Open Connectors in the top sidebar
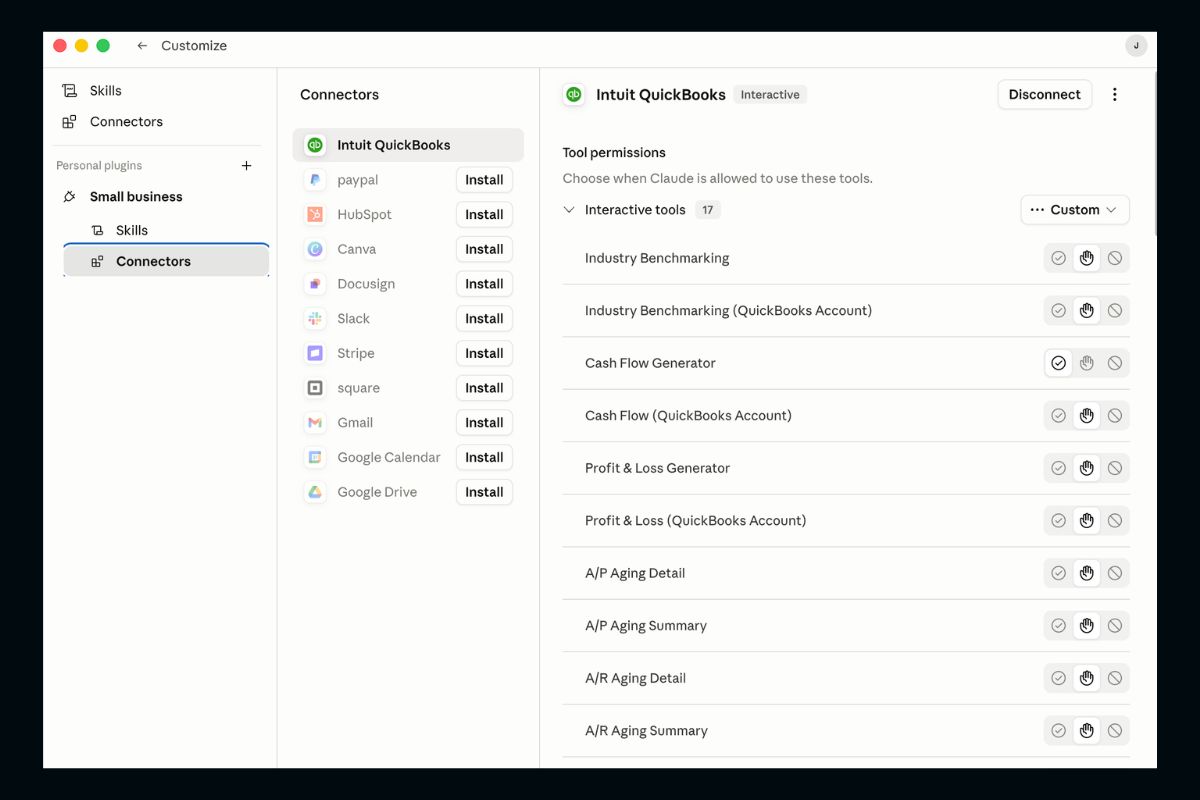The width and height of the screenshot is (1200, 800). [112, 122]
